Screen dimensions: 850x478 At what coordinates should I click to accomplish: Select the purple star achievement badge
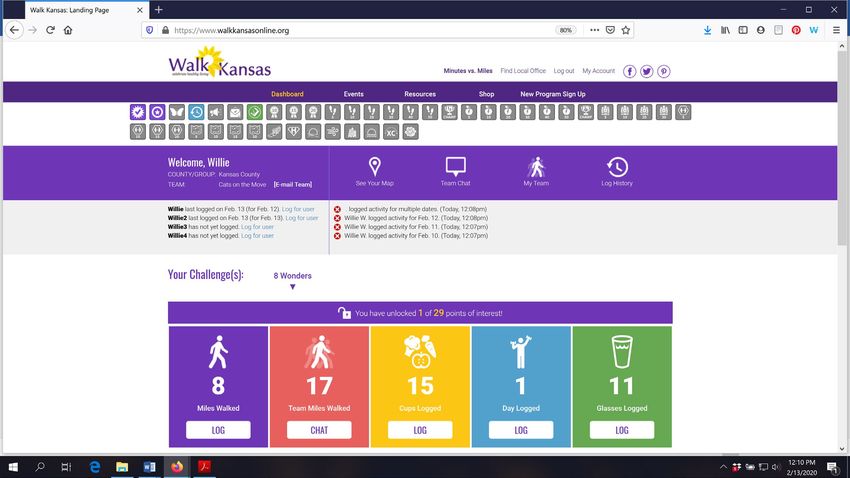point(157,112)
